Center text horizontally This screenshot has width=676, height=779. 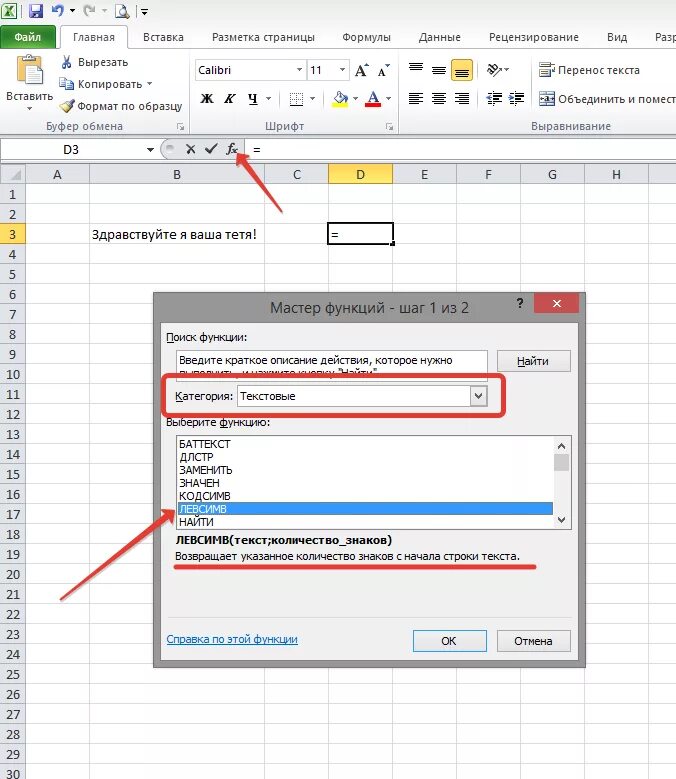[x=439, y=98]
